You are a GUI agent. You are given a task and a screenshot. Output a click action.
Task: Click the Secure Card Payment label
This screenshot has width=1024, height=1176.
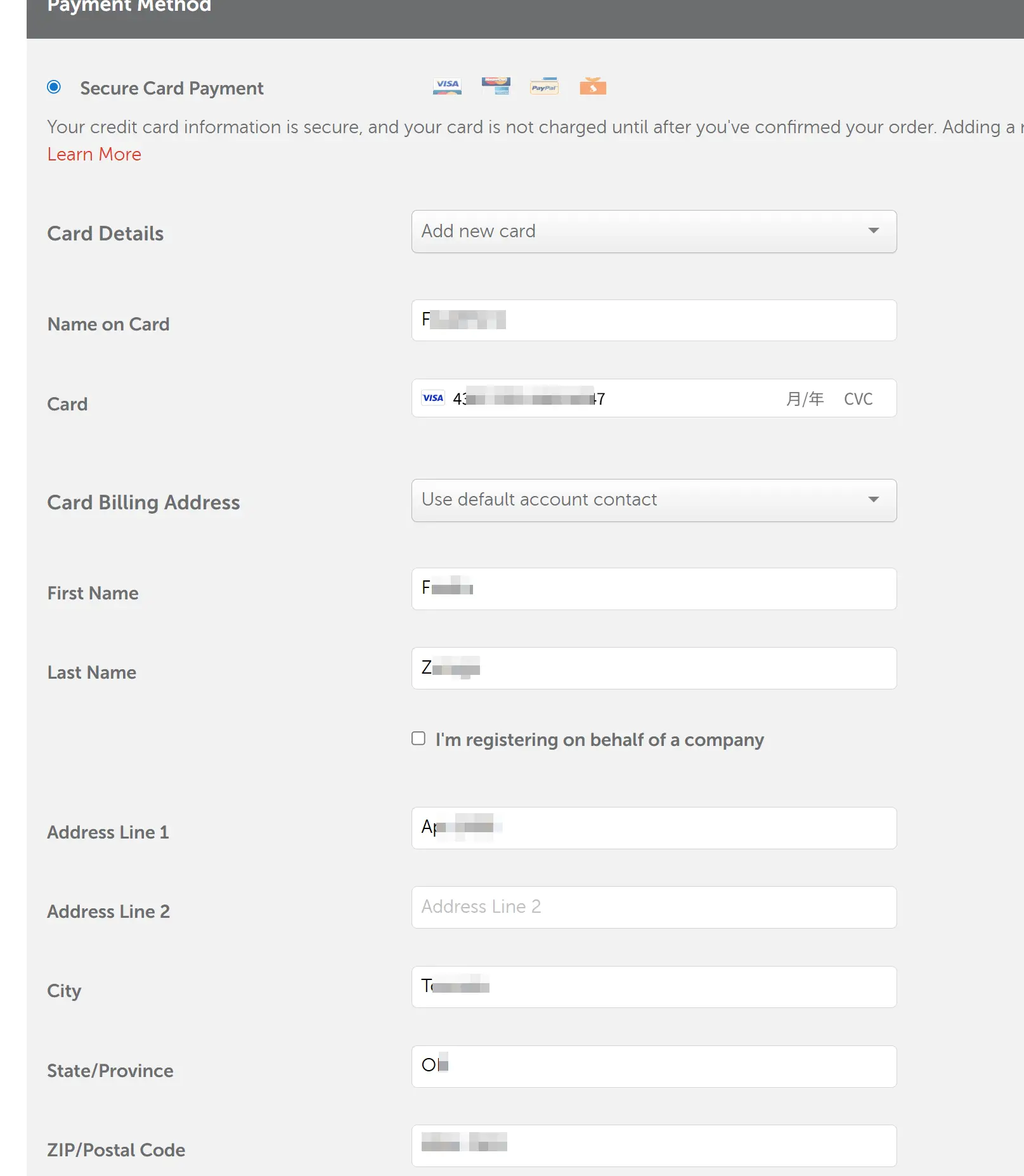(171, 88)
